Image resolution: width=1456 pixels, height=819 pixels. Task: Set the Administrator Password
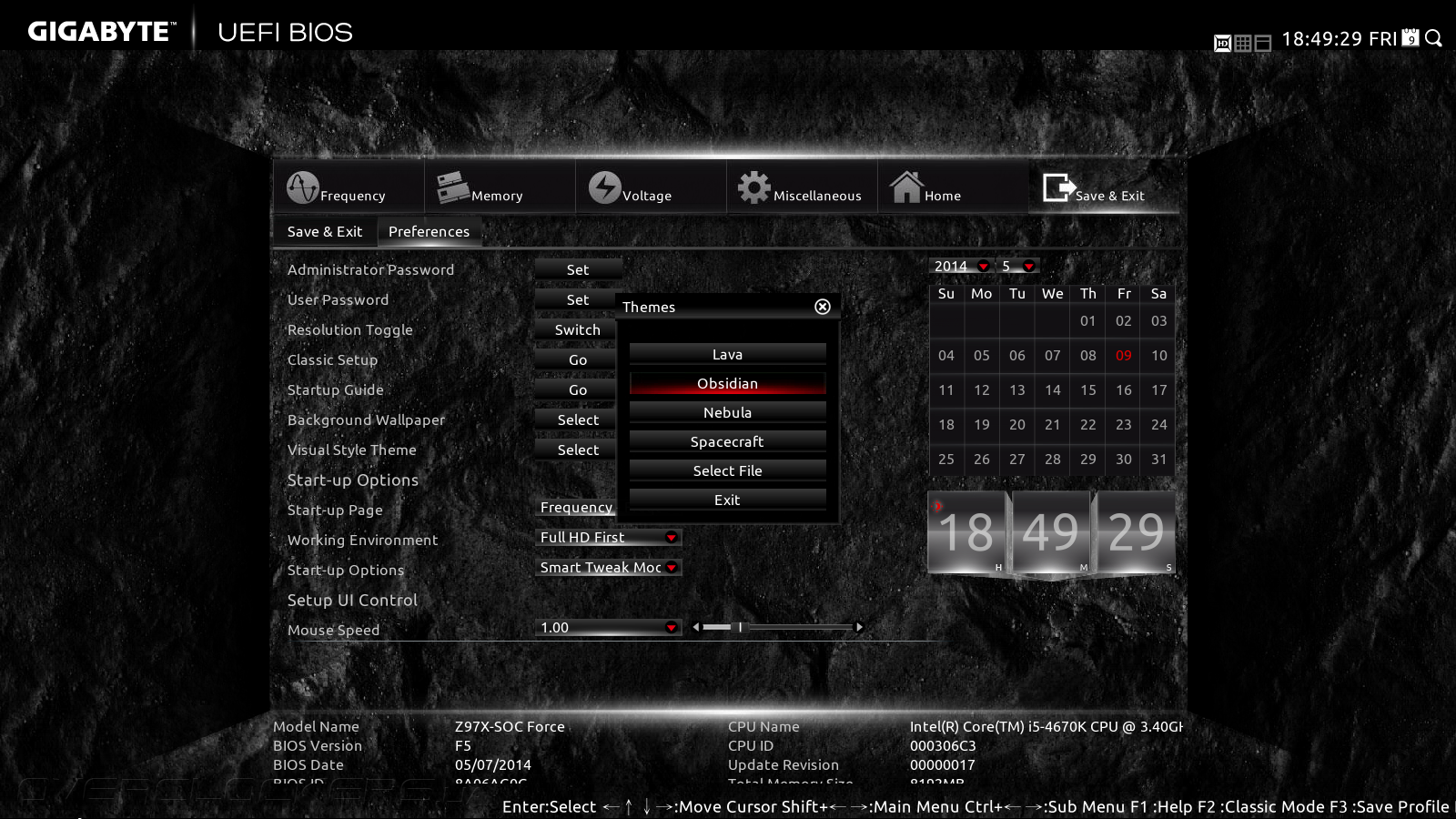578,269
